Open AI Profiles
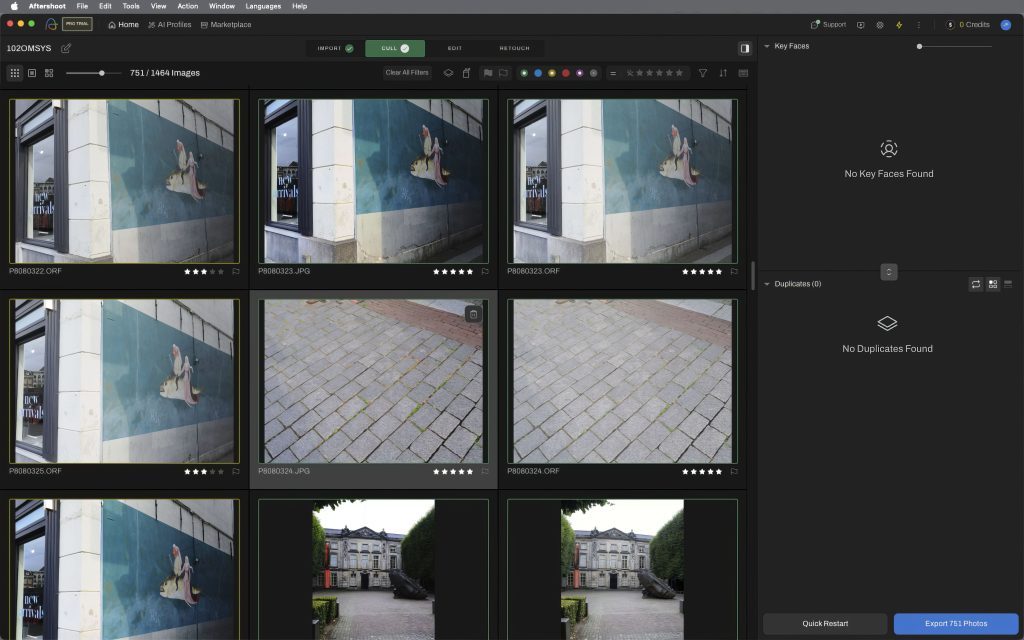The height and width of the screenshot is (640, 1024). pos(170,25)
